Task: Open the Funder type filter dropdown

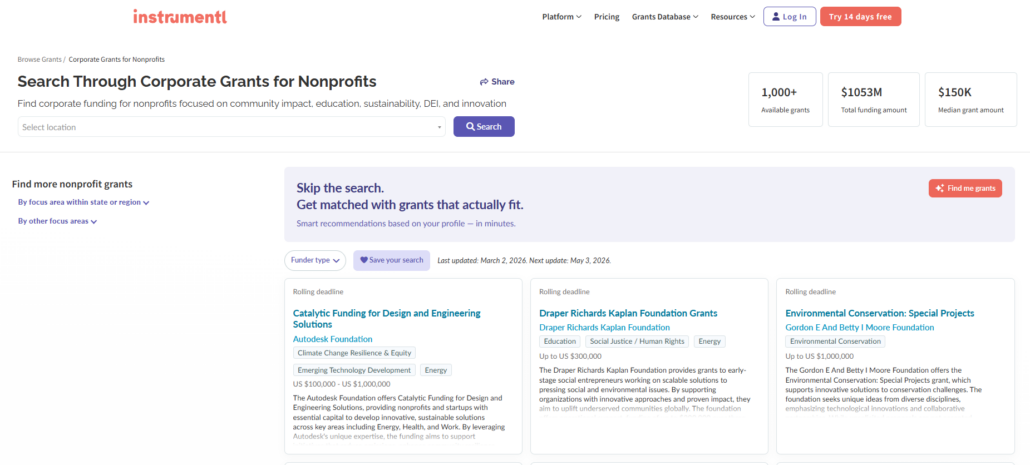Action: pos(315,260)
